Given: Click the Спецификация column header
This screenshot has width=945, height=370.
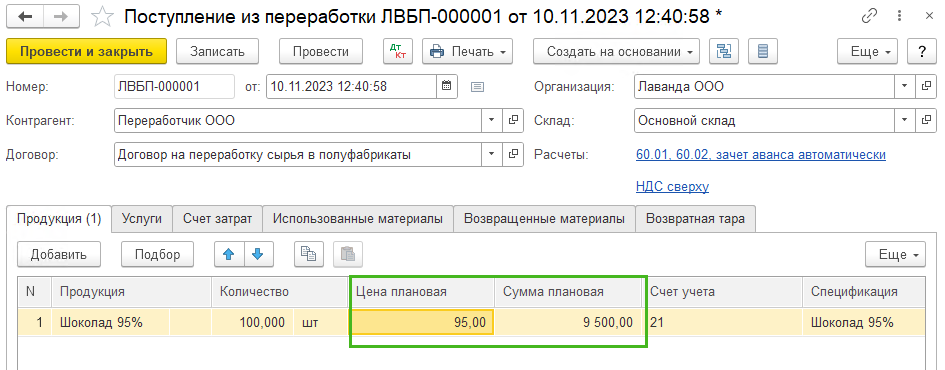Looking at the screenshot, I should coord(864,292).
